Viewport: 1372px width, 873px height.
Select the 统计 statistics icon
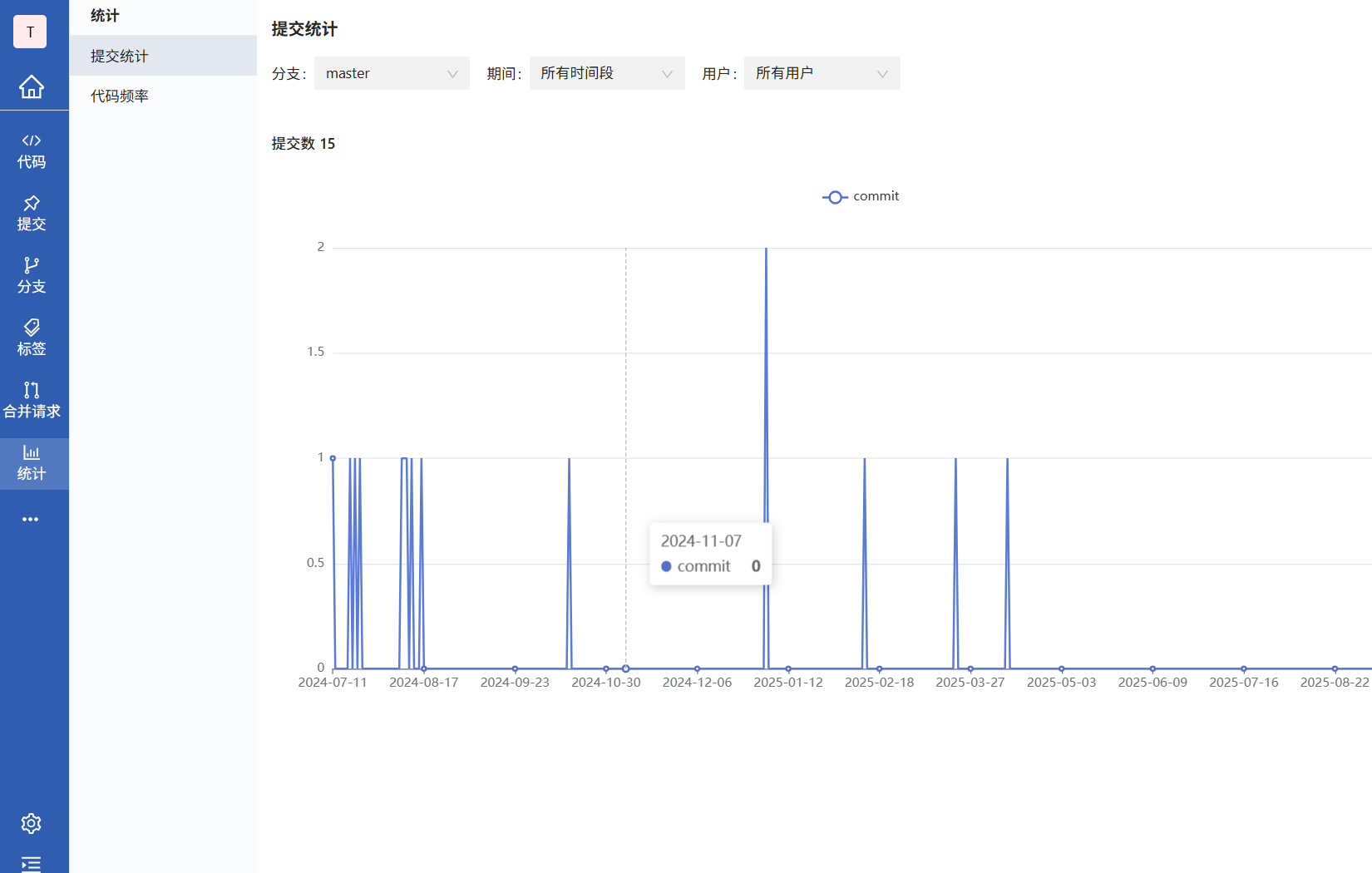point(31,462)
